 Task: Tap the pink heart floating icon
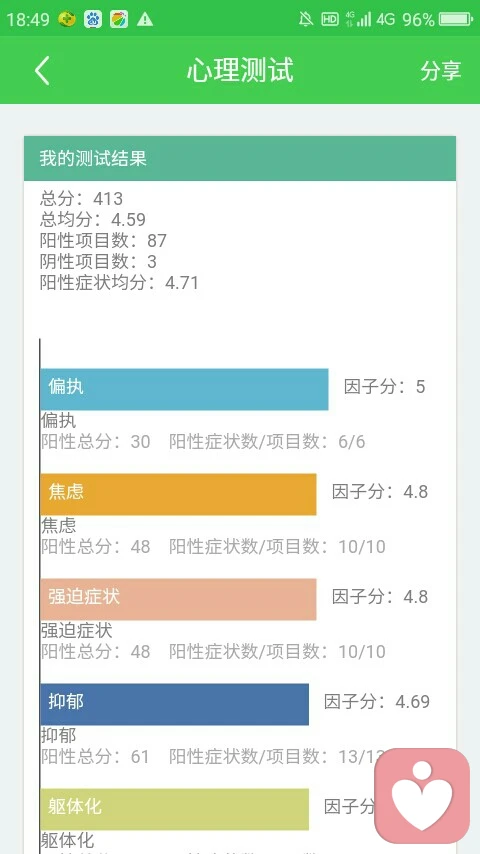(x=422, y=796)
